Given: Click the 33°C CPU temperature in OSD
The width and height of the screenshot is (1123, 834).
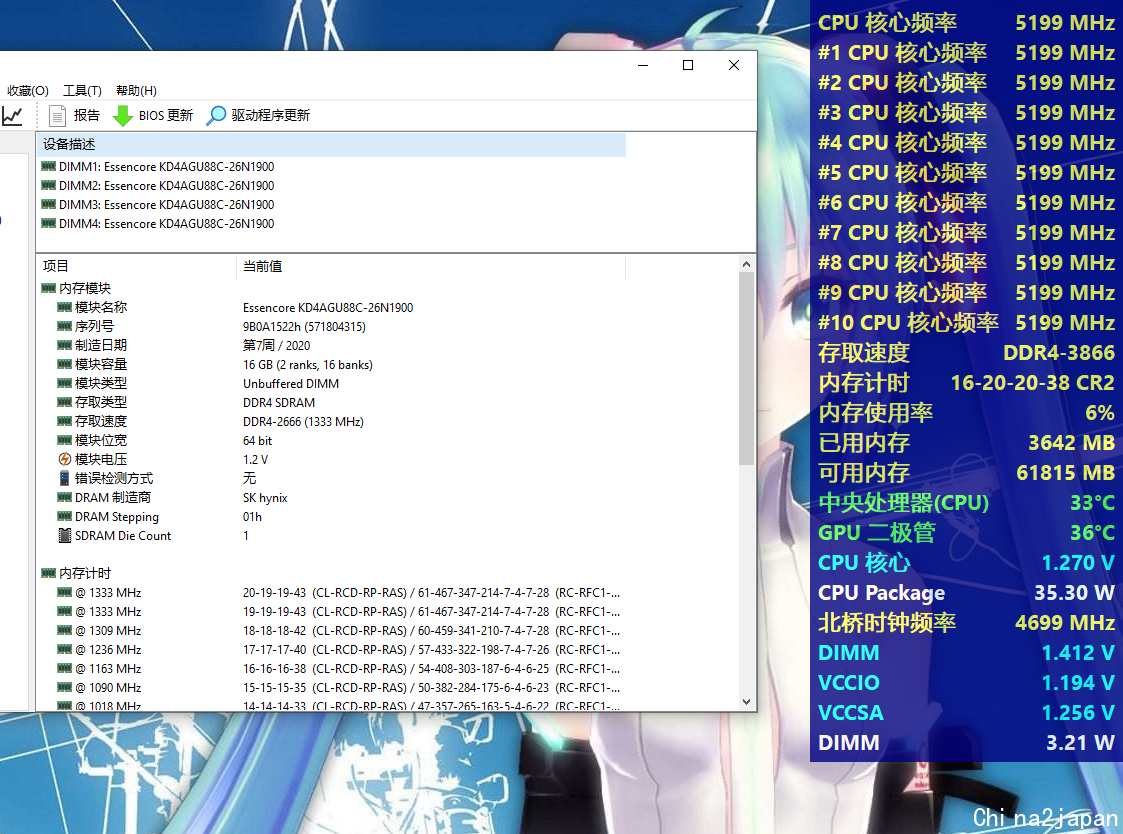Looking at the screenshot, I should point(1092,503).
